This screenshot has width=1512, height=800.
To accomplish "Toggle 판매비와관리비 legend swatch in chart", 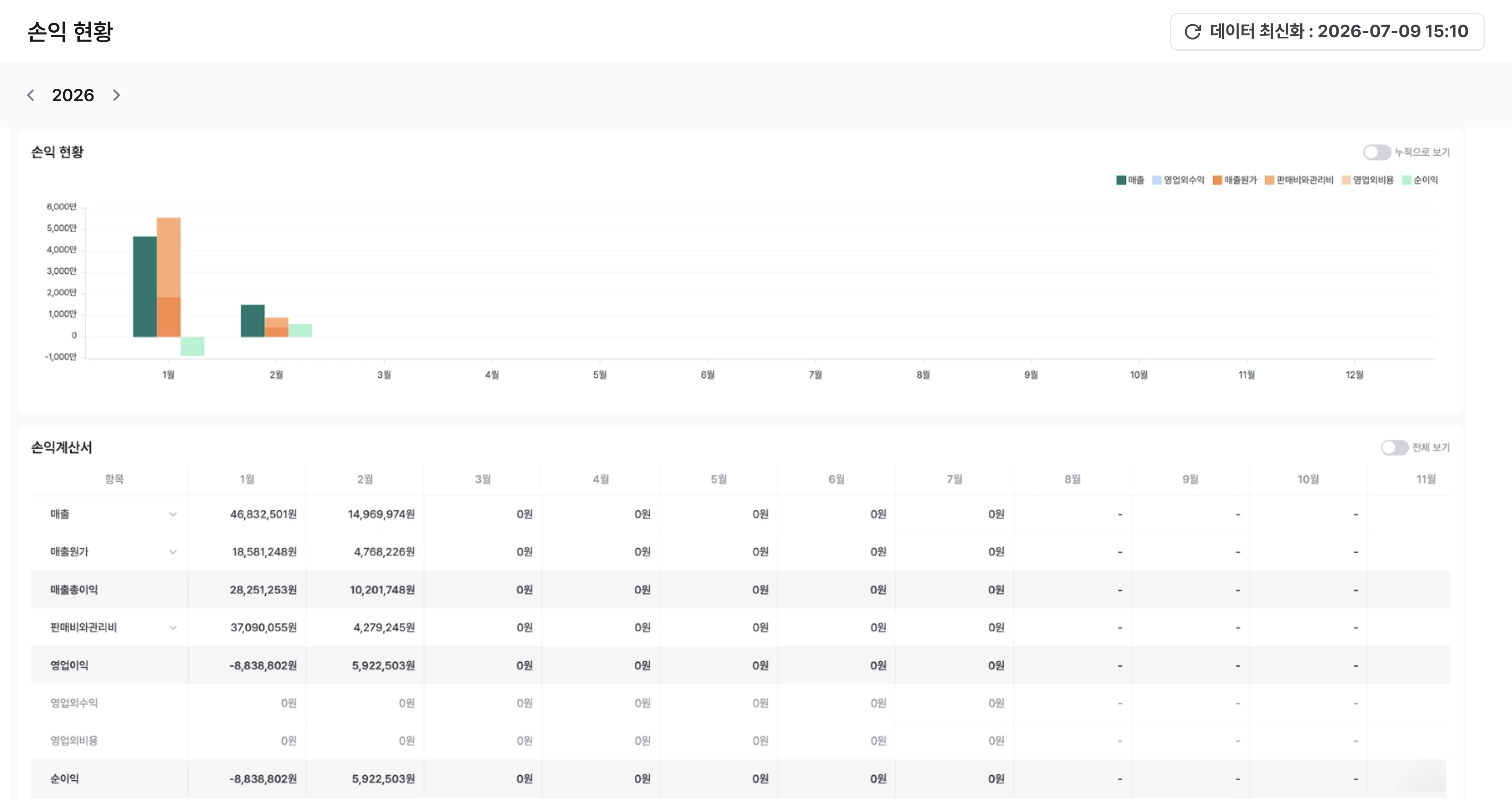I will coord(1270,180).
